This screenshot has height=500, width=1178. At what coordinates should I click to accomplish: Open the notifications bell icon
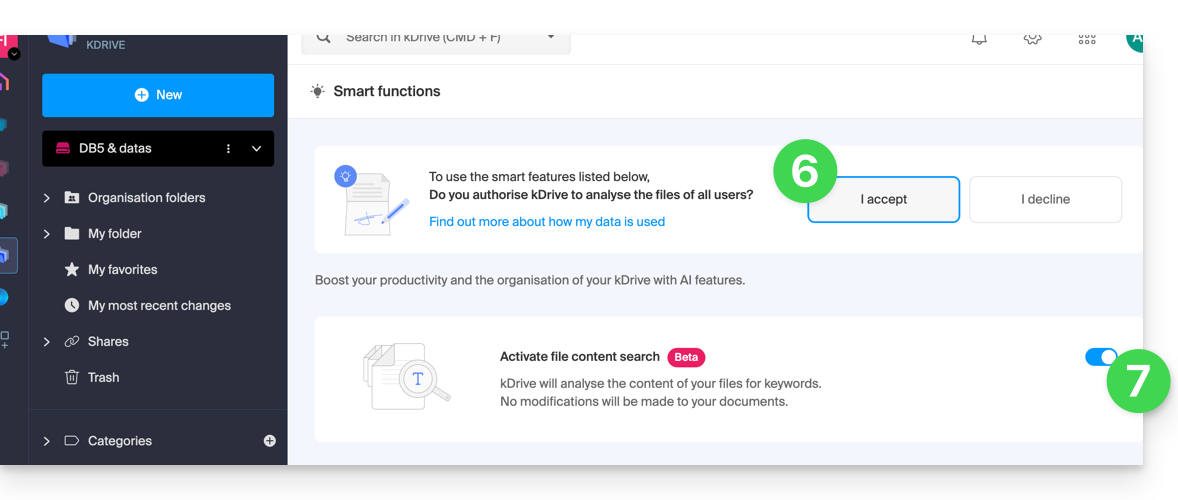tap(979, 39)
